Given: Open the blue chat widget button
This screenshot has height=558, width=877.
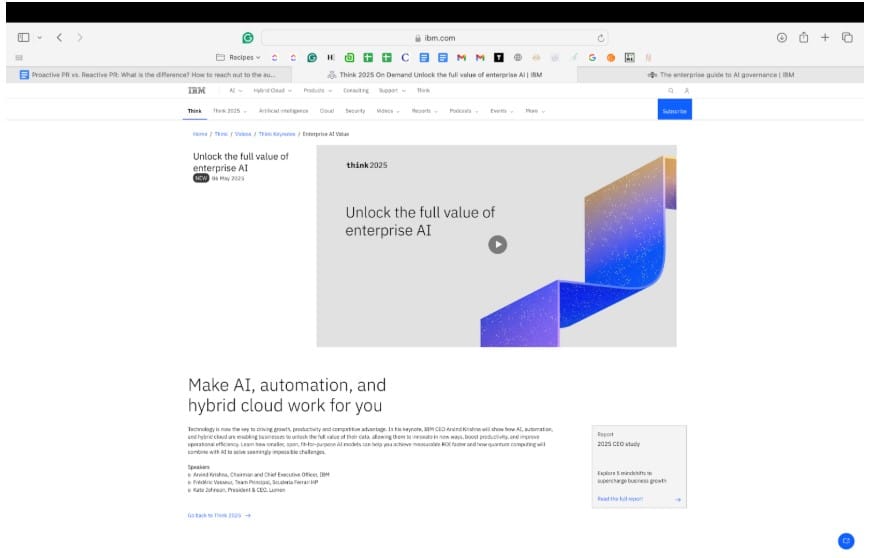Looking at the screenshot, I should [846, 541].
